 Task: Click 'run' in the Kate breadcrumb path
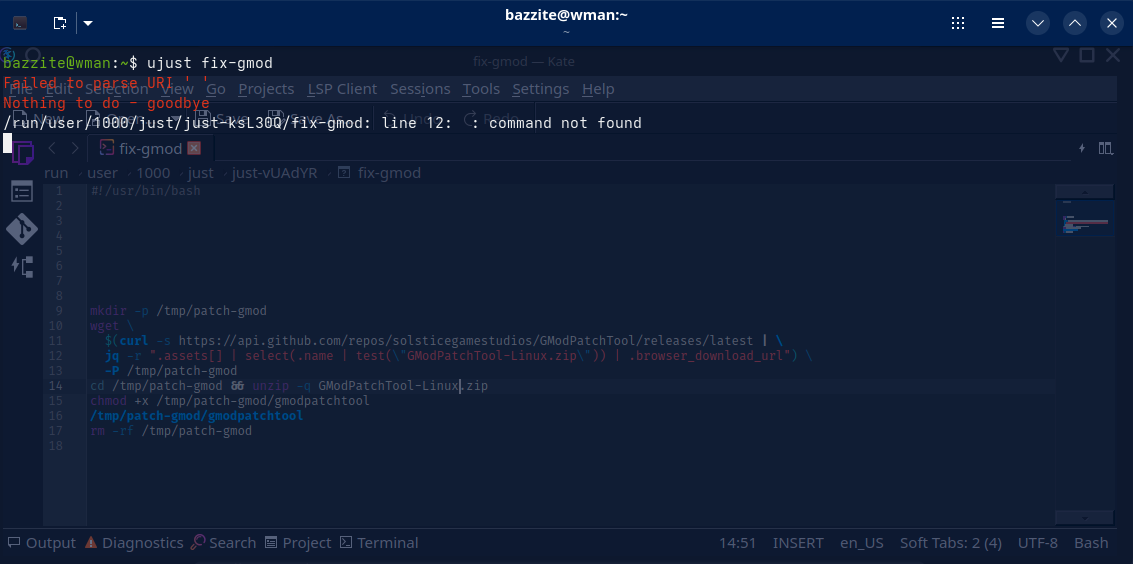(56, 173)
